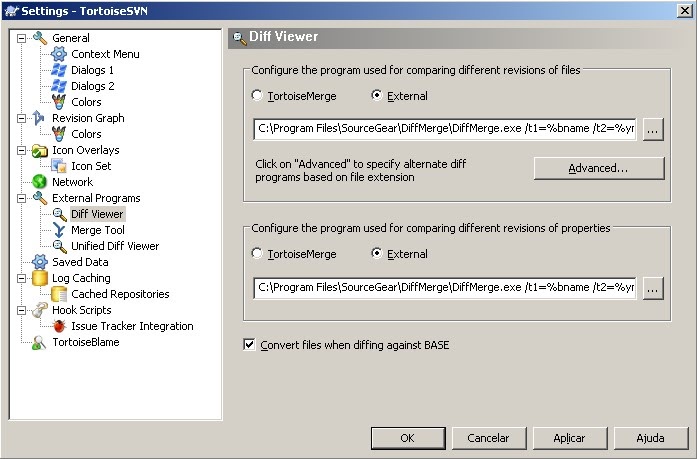697x459 pixels.
Task: Collapse the General tree node
Action: point(21,38)
